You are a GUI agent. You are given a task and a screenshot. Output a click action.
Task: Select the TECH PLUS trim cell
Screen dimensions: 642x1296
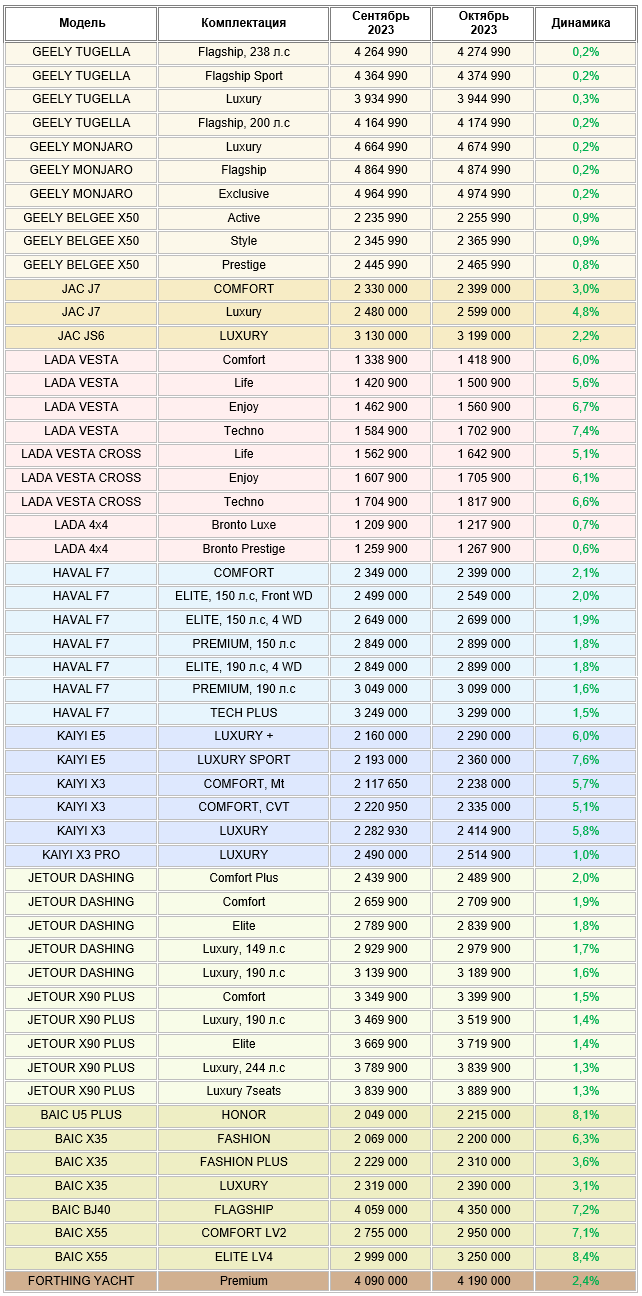point(243,713)
